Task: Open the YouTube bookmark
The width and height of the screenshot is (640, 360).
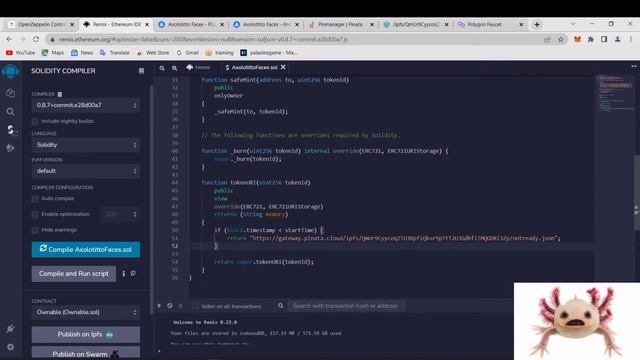Action: pyautogui.click(x=20, y=53)
